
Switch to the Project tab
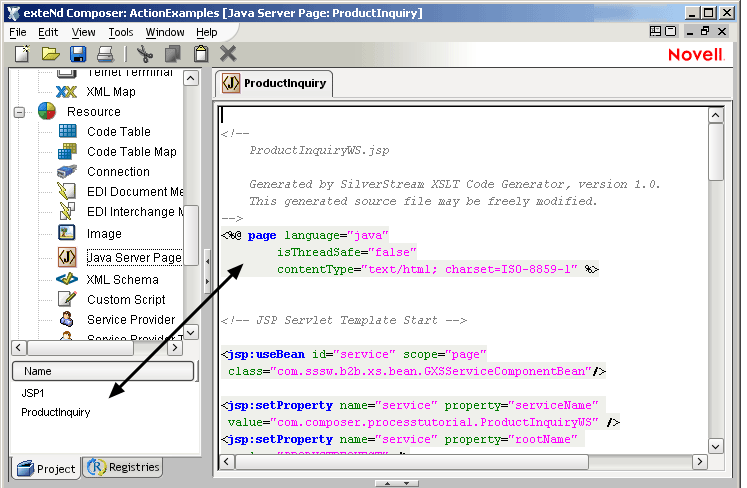(x=46, y=468)
